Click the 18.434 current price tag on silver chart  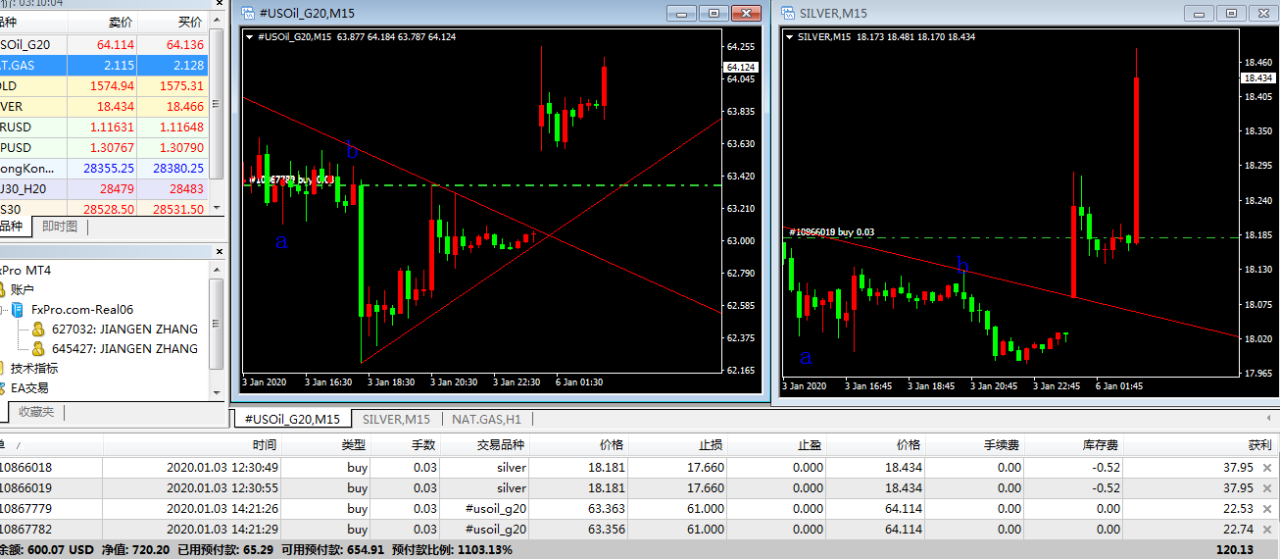1258,78
